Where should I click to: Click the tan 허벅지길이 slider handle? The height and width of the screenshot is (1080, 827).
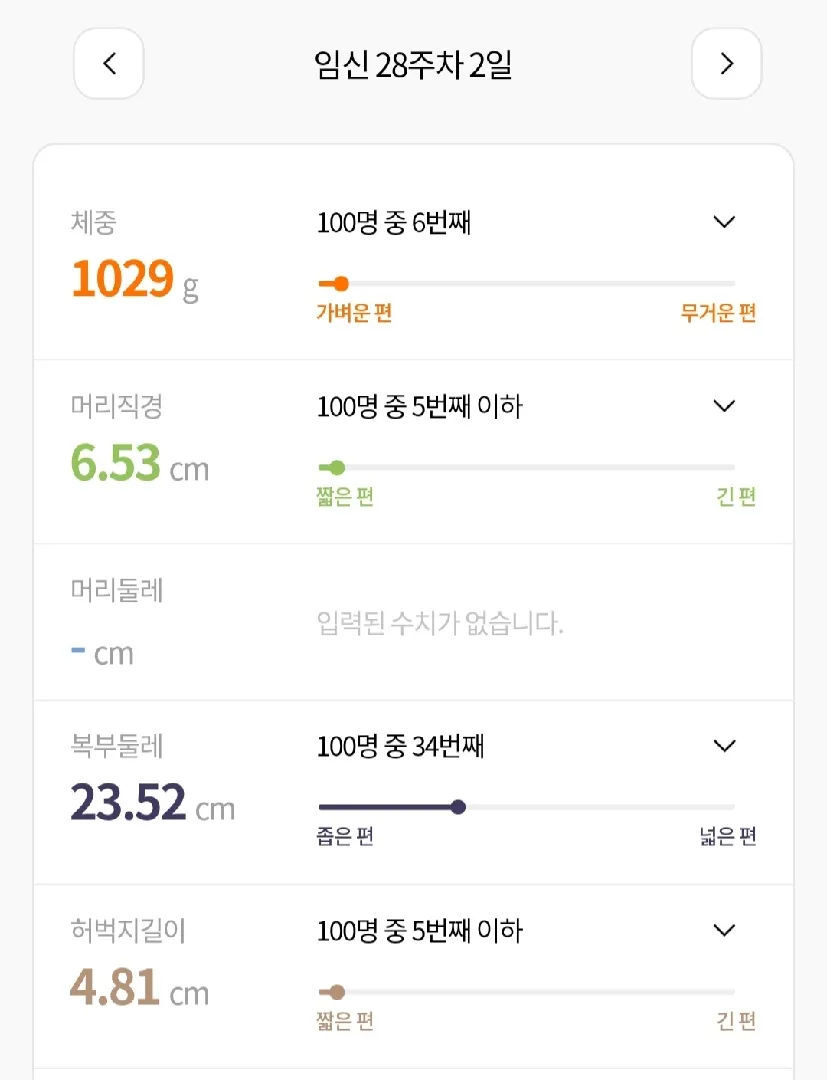[337, 992]
